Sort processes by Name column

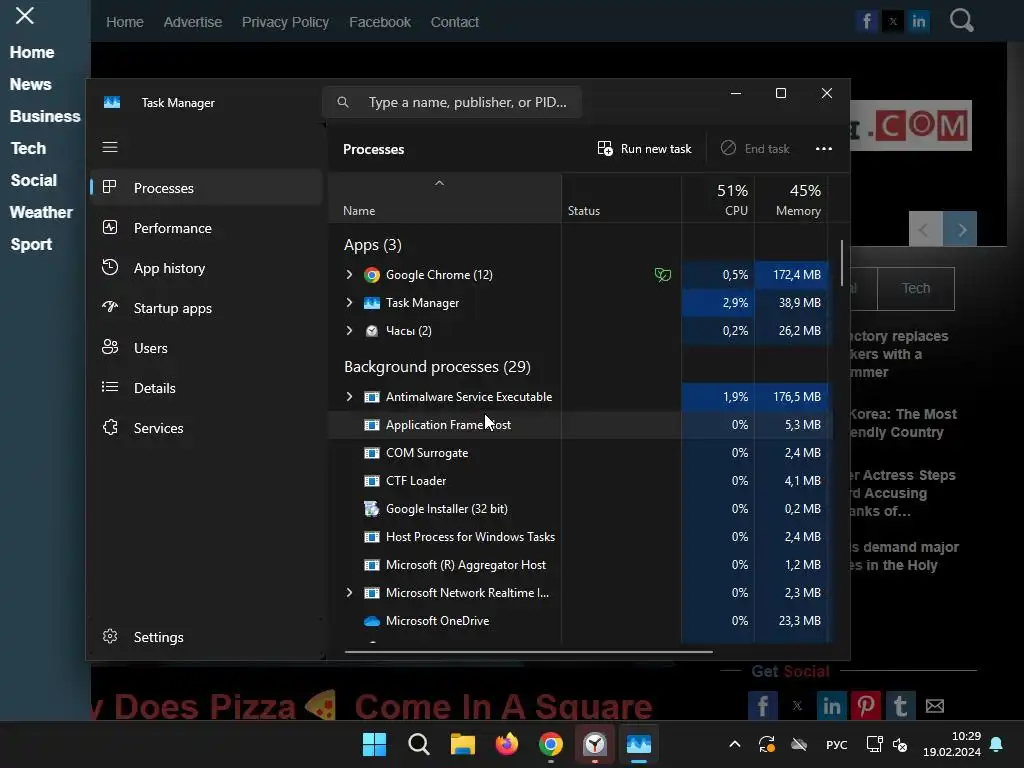(x=444, y=199)
